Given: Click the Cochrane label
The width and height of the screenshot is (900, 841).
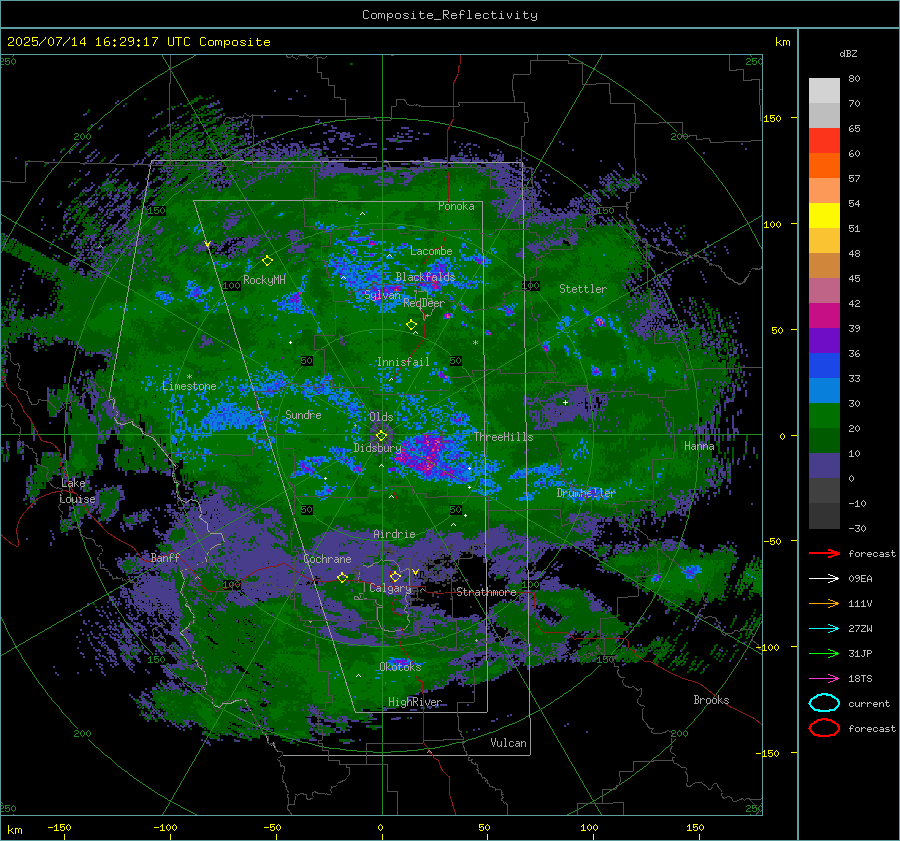Looking at the screenshot, I should (327, 559).
